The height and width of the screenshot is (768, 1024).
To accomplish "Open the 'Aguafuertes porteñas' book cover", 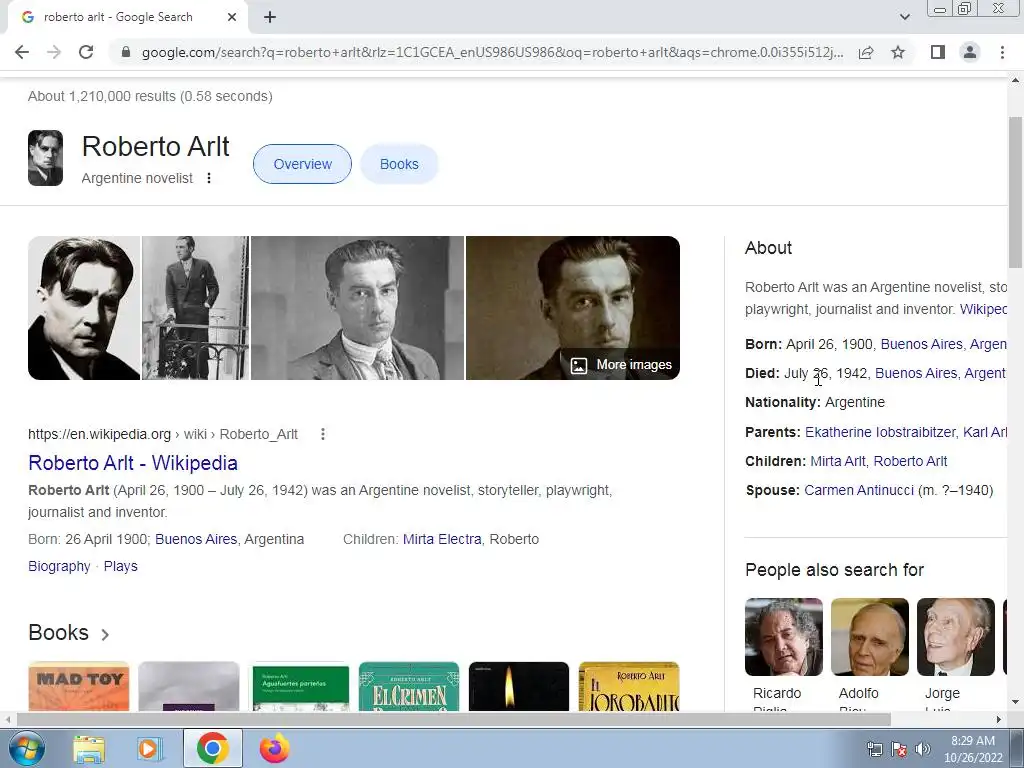I will pyautogui.click(x=298, y=686).
